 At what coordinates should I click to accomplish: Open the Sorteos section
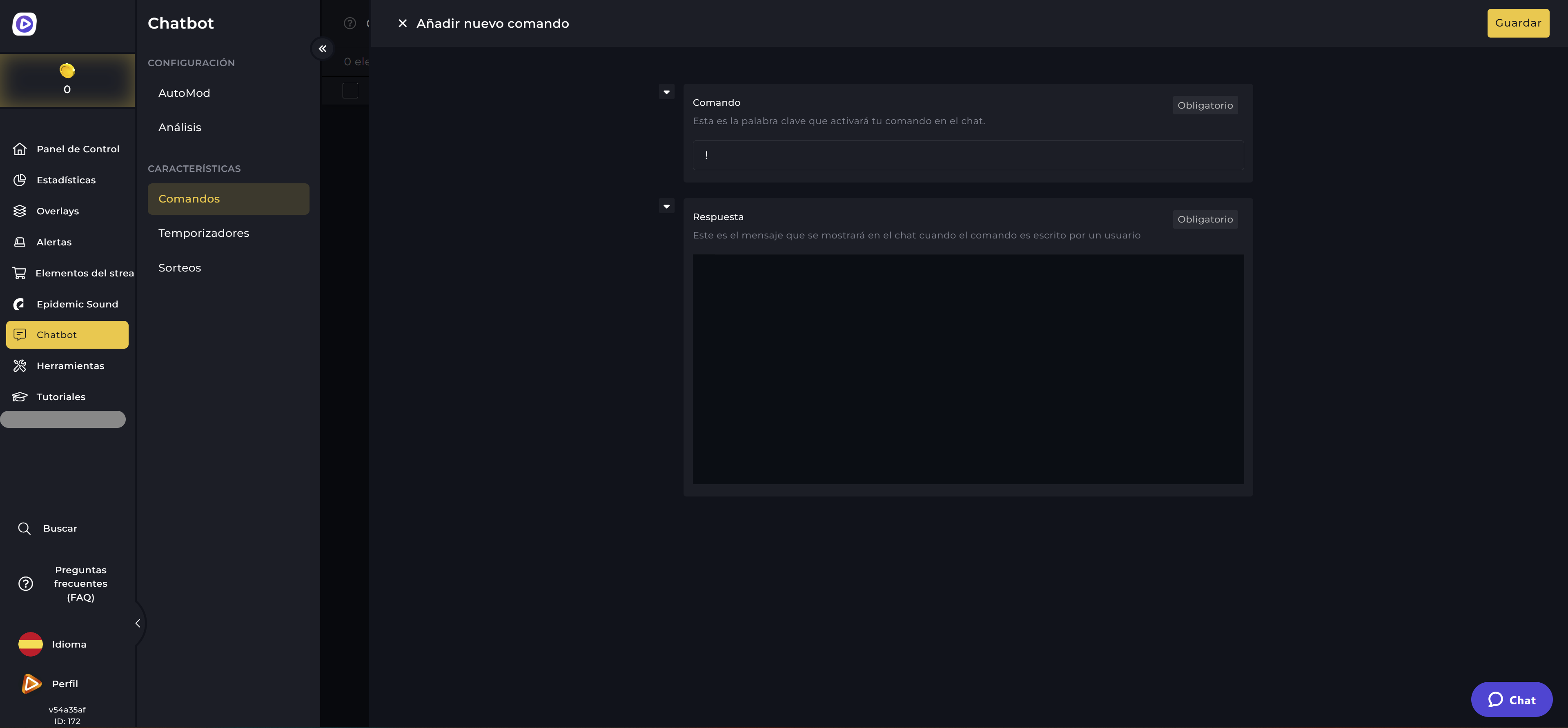180,267
